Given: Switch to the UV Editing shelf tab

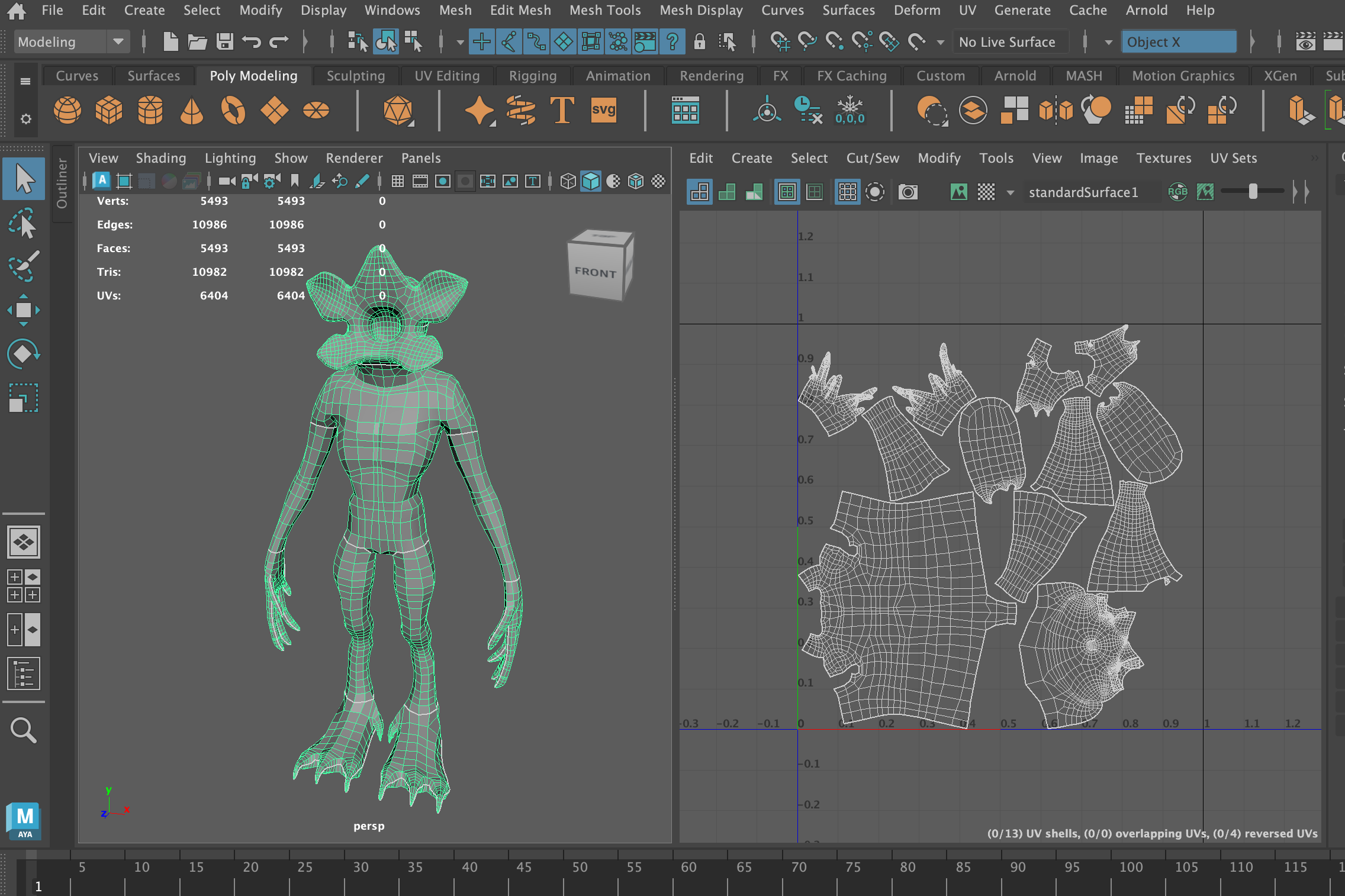Looking at the screenshot, I should pos(447,76).
